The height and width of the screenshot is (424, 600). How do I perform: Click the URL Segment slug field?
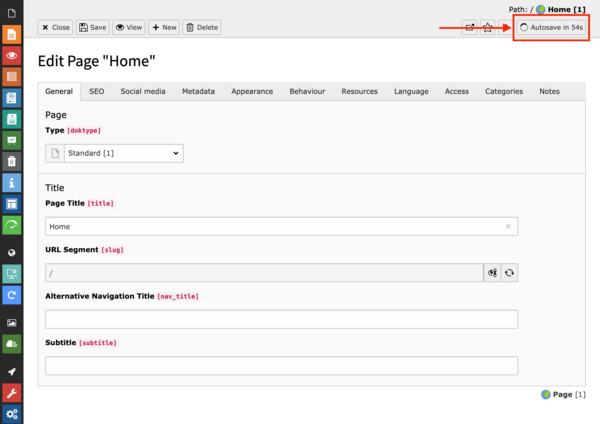264,273
